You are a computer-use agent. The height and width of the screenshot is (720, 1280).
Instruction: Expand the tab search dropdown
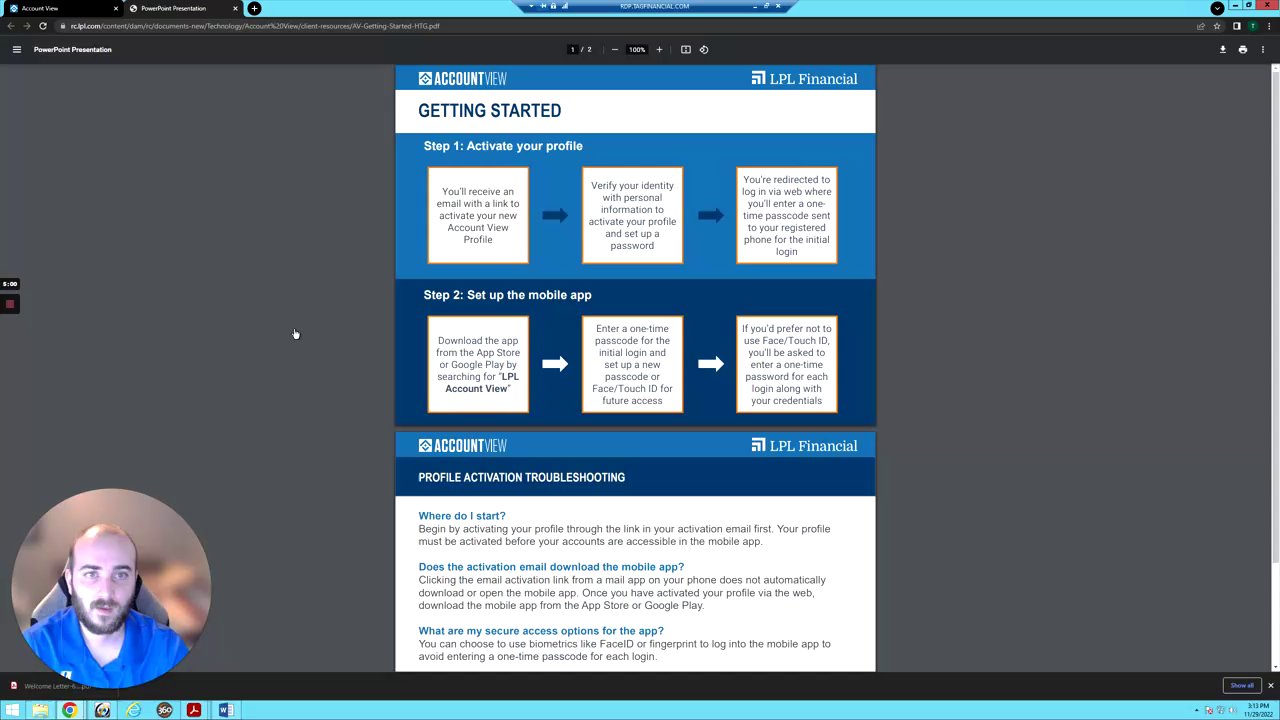[x=1217, y=8]
